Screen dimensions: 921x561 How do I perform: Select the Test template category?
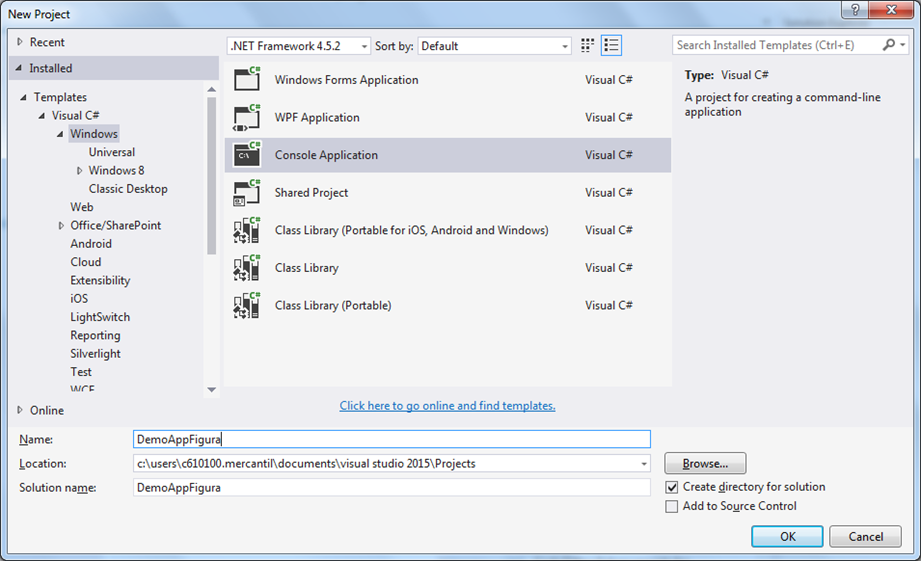coord(81,372)
